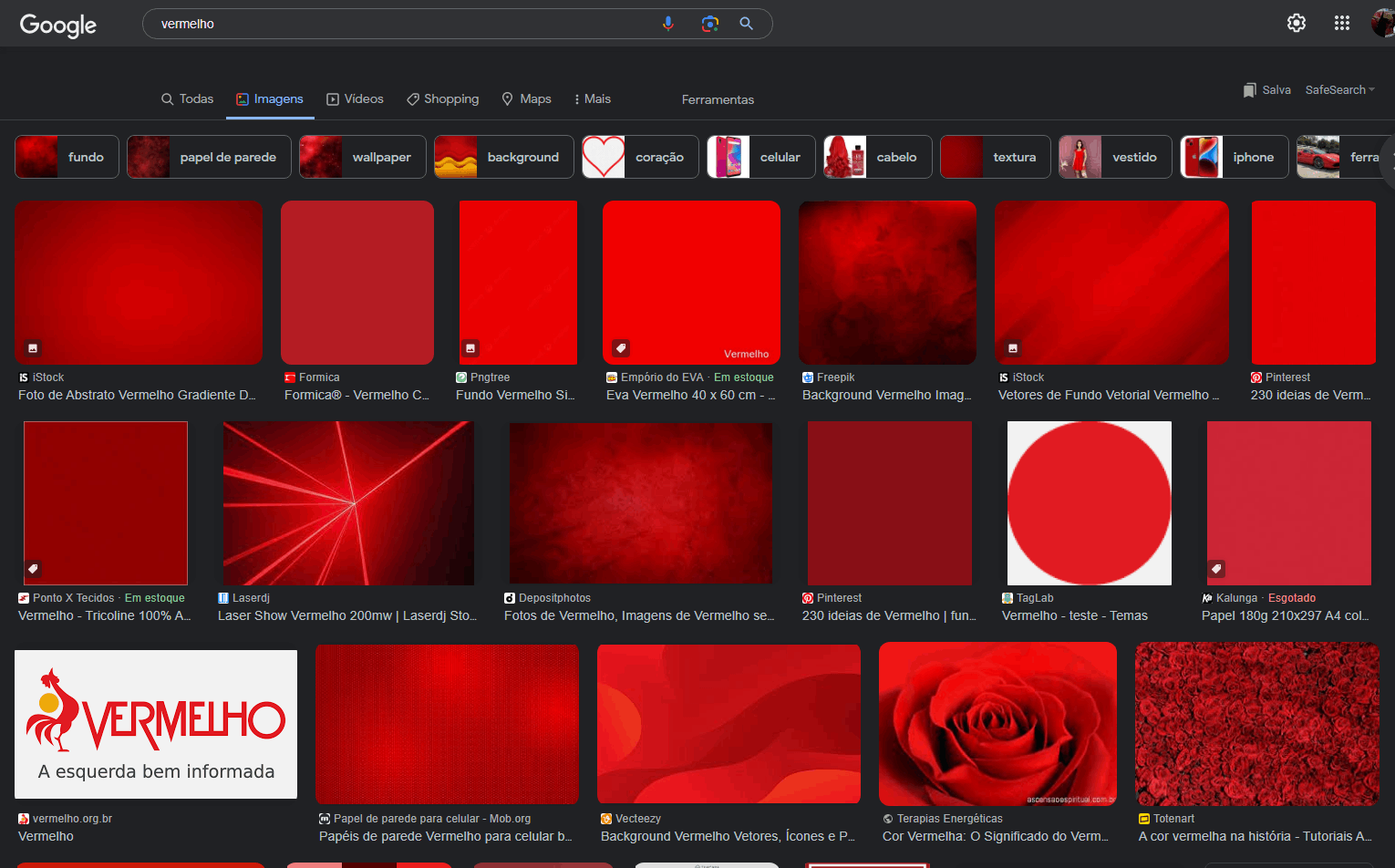Switch to the Todas tab
This screenshot has height=868, width=1395.
pos(187,98)
